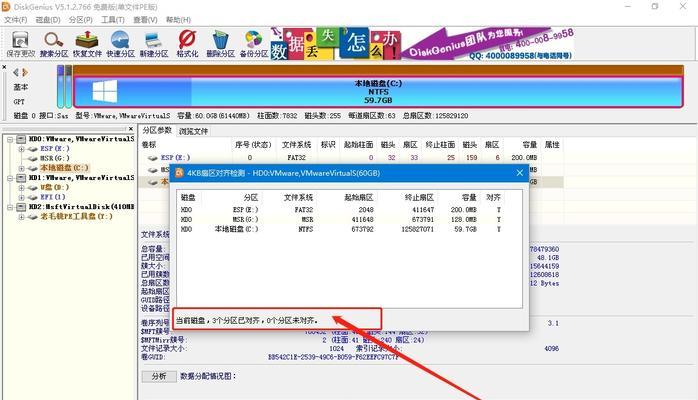Expand the HD2:MsftVirtualDisk tree node
Viewport: 698px width, 400px height.
[x=9, y=206]
